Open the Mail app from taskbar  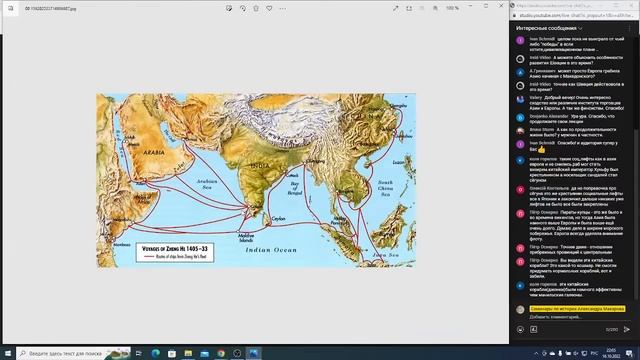[x=204, y=353]
